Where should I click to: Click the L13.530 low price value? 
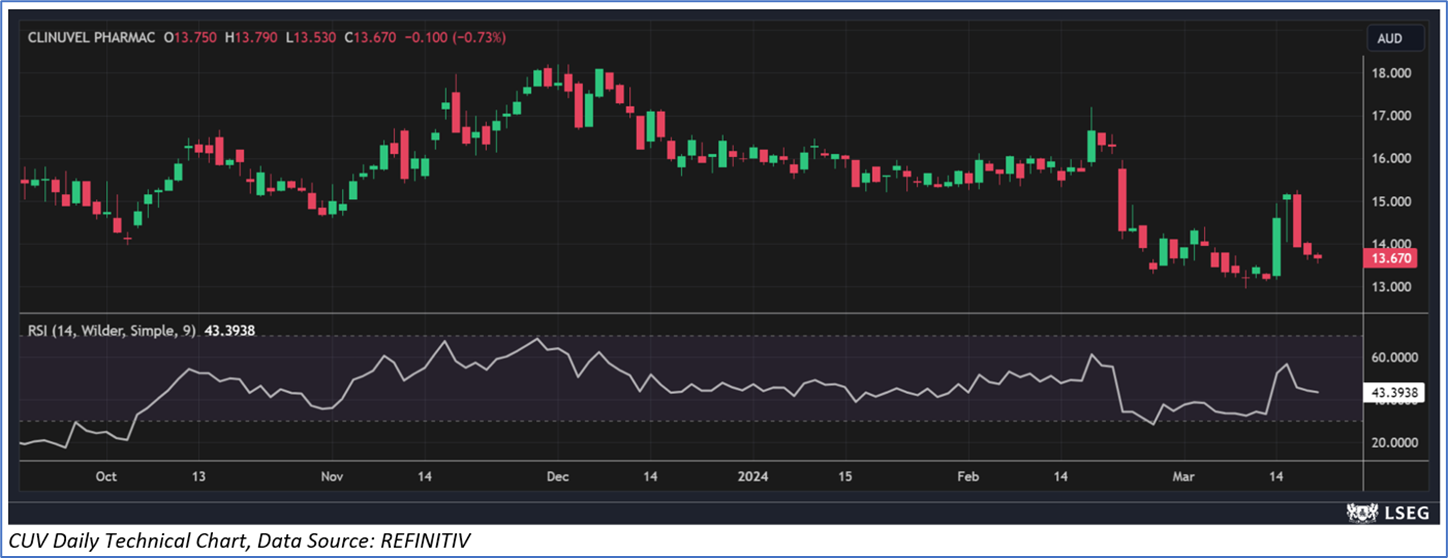313,37
